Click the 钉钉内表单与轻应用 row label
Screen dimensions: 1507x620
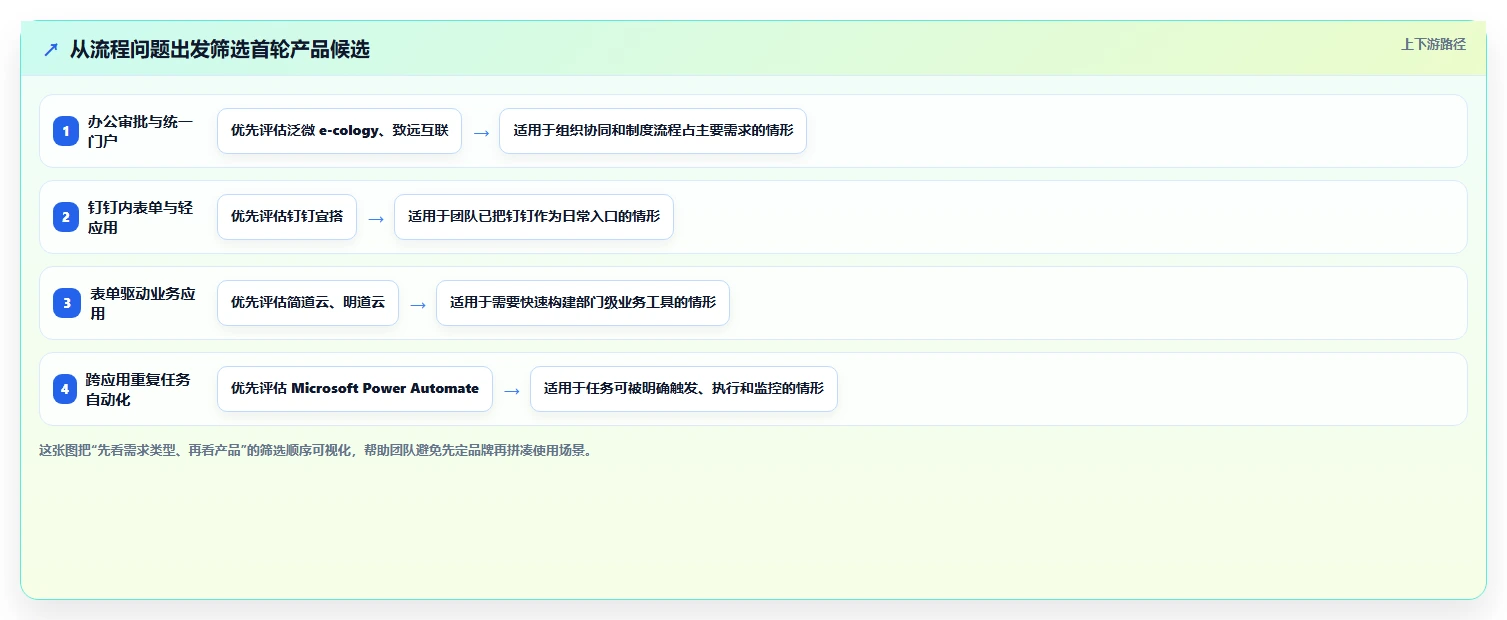click(141, 217)
